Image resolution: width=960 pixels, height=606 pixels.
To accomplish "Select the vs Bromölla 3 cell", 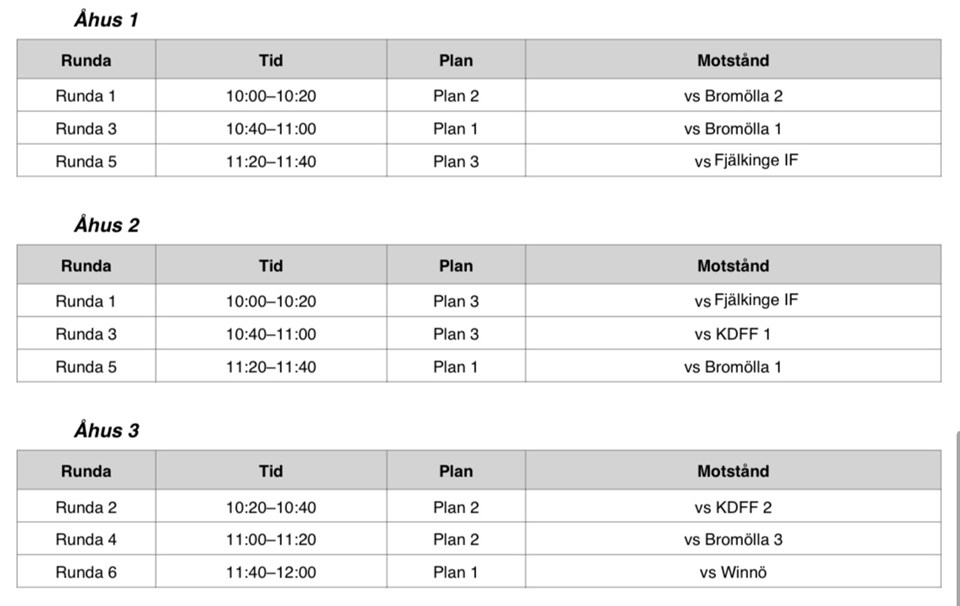I will click(x=733, y=540).
